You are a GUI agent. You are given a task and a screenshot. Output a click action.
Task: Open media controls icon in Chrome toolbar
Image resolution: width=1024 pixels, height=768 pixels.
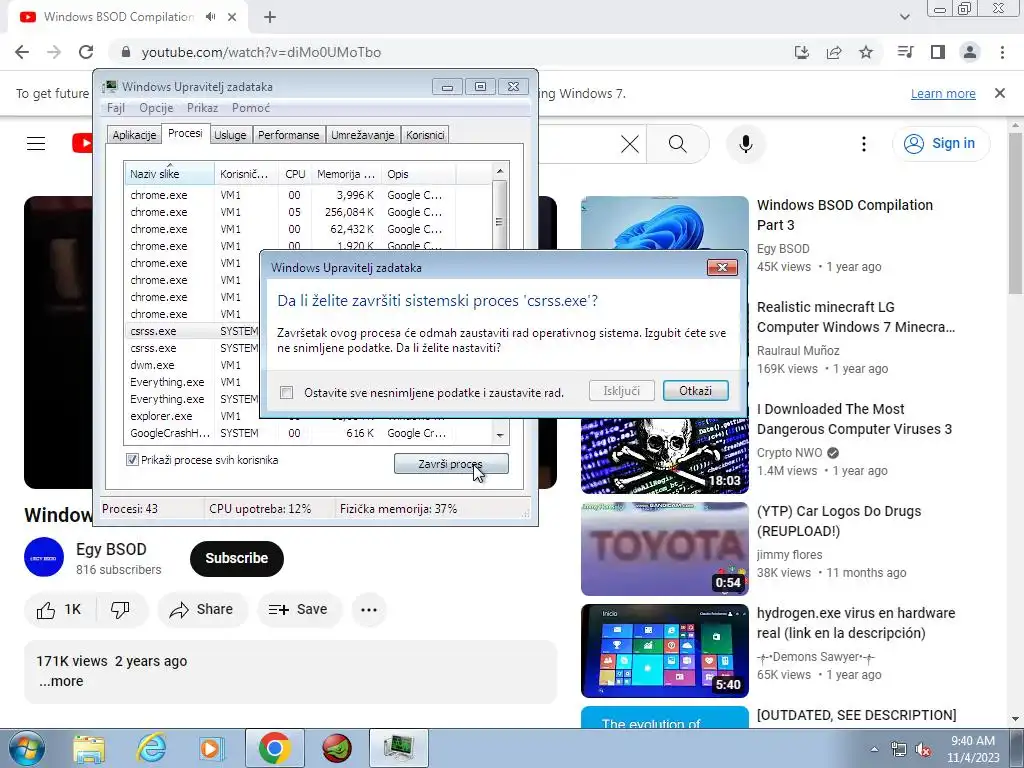point(905,52)
